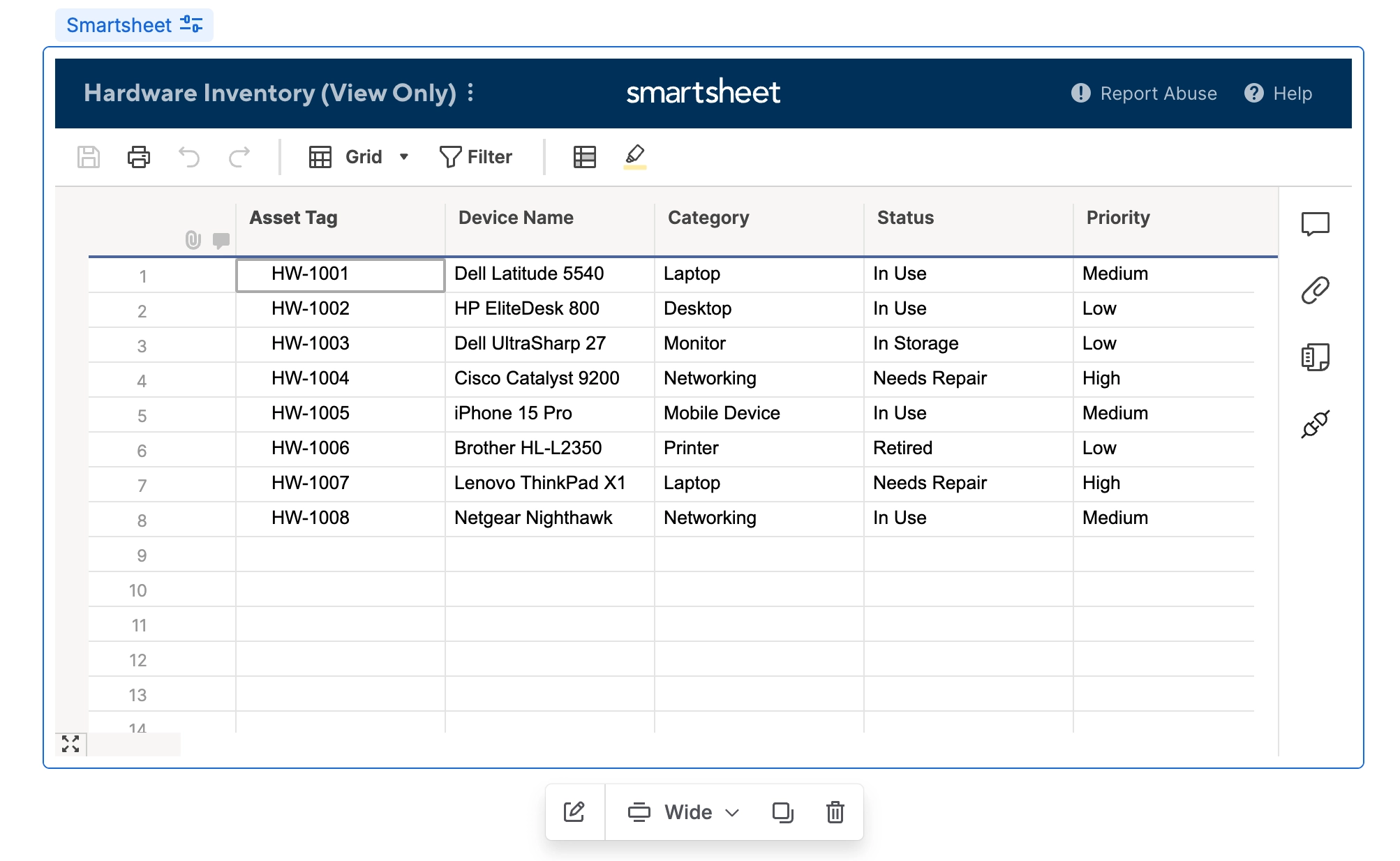The image size is (1400, 861).
Task: Delete the embed with trash icon
Action: click(835, 812)
